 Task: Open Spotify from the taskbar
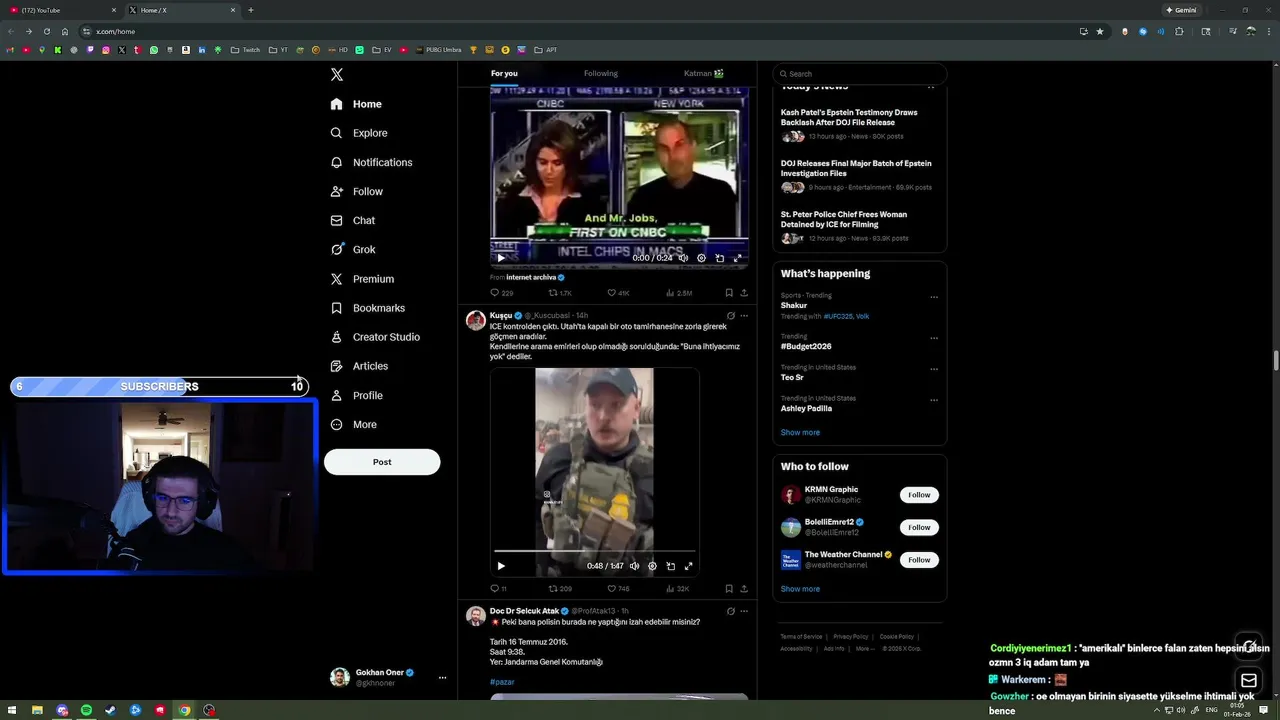click(86, 710)
